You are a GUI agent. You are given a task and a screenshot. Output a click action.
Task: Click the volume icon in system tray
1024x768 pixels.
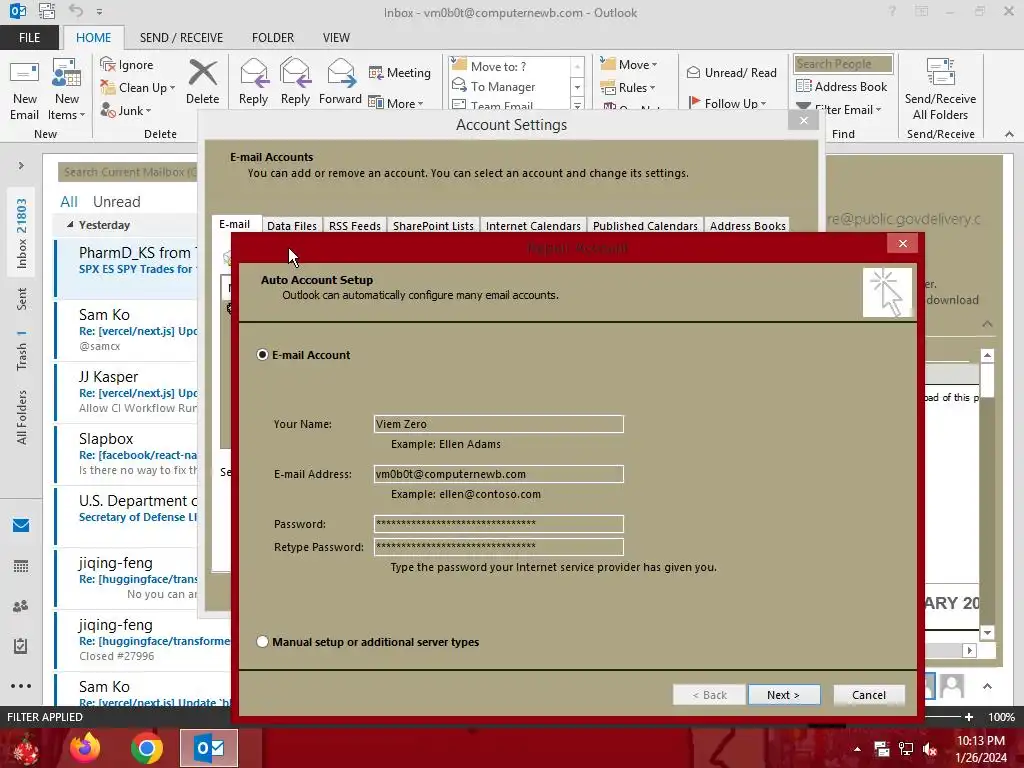[x=930, y=750]
